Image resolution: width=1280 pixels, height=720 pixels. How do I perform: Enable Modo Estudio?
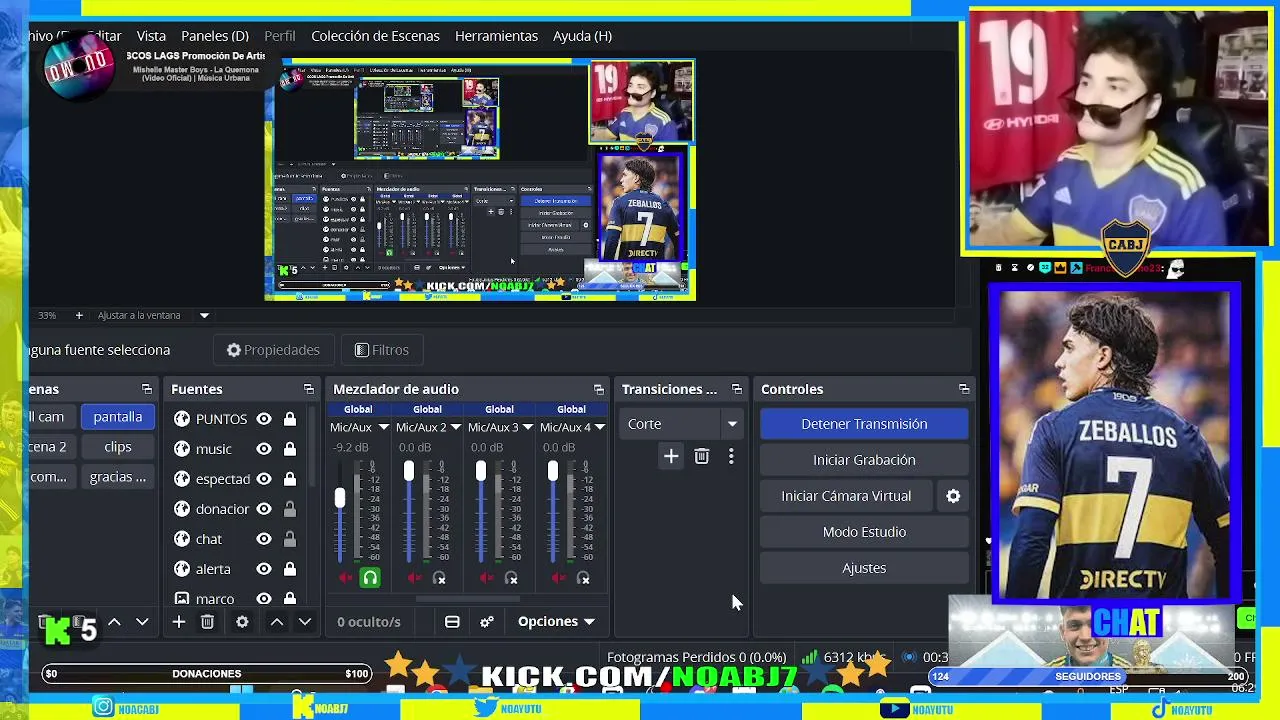click(864, 532)
